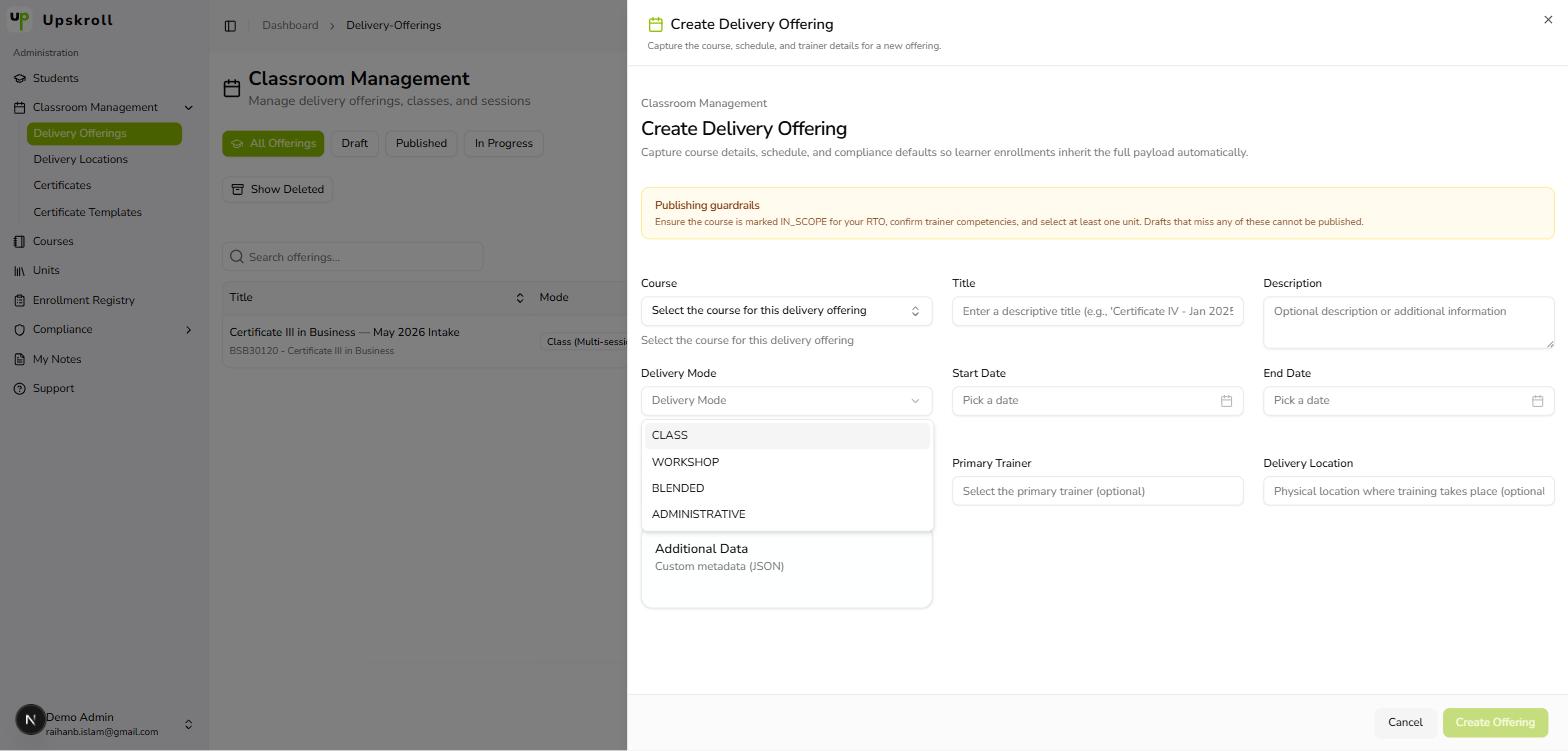Click the Publishing guardrails notice
Screen dimensions: 1568x751
point(1097,213)
